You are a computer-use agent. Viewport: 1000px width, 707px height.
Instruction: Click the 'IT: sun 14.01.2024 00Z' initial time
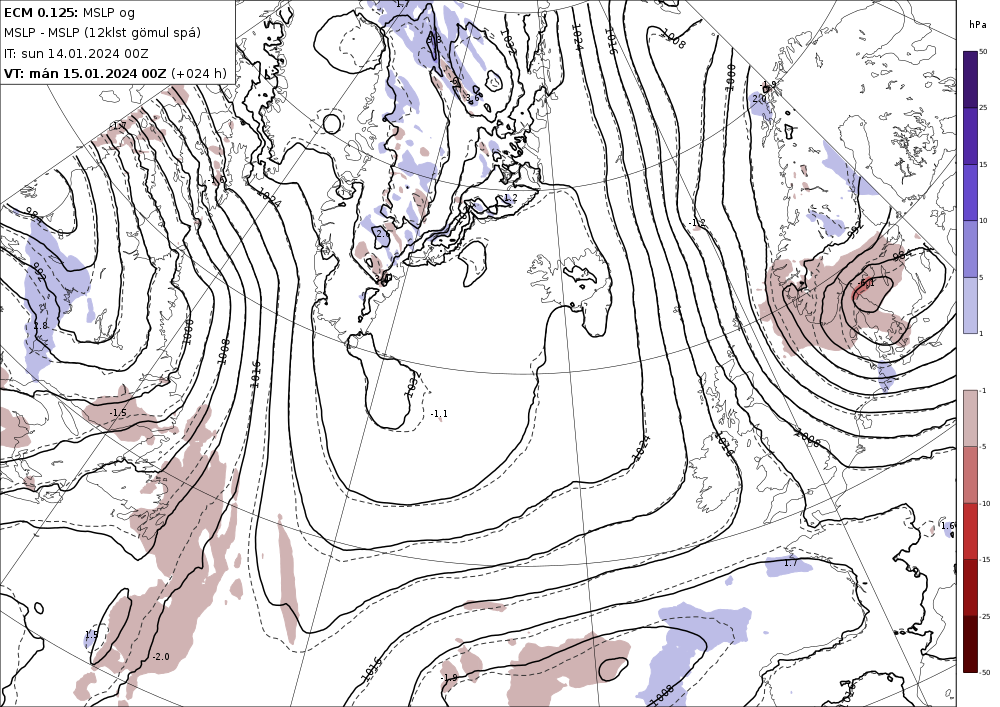[76, 53]
